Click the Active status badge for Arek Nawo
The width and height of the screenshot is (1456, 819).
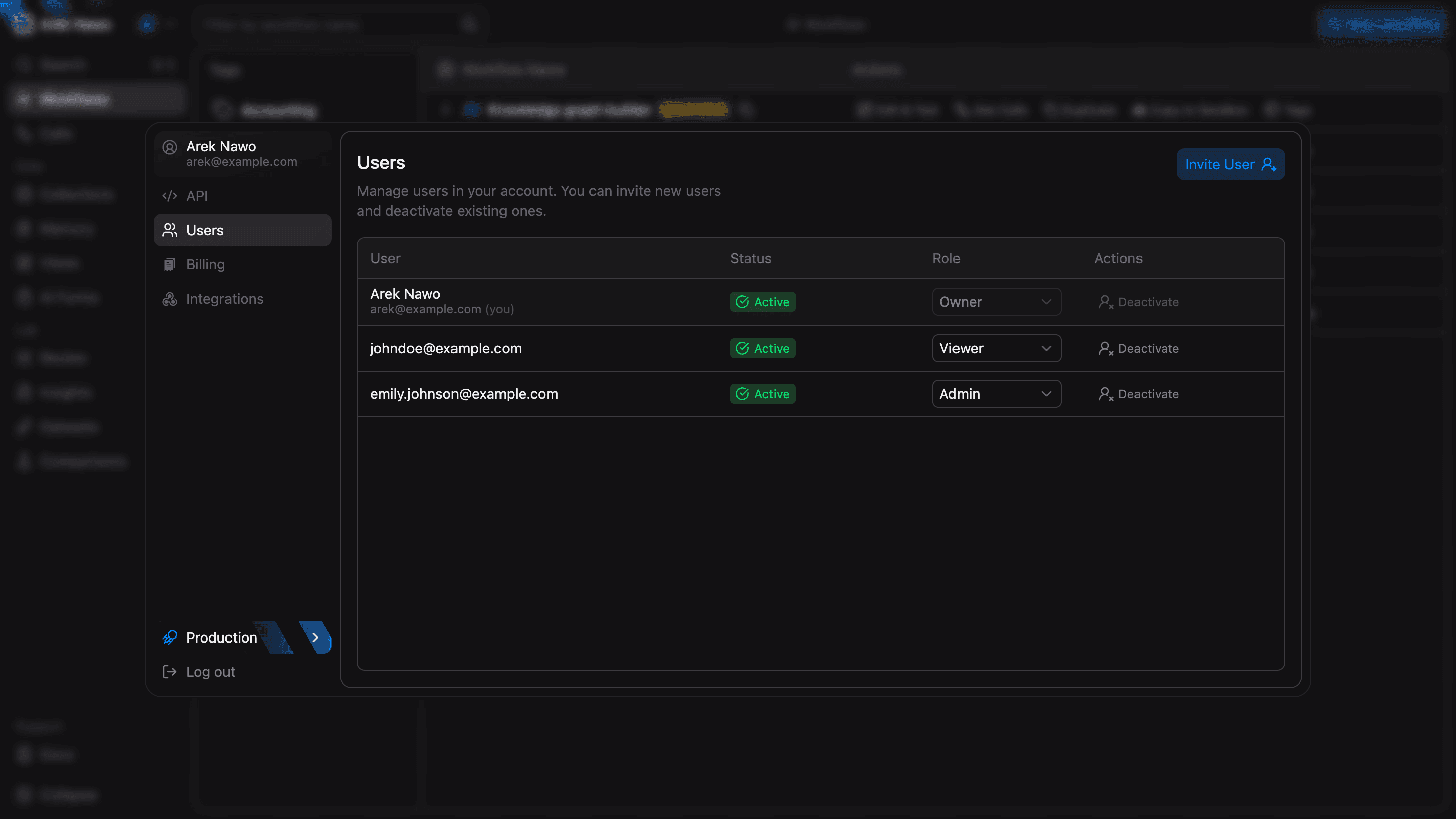[x=762, y=302]
